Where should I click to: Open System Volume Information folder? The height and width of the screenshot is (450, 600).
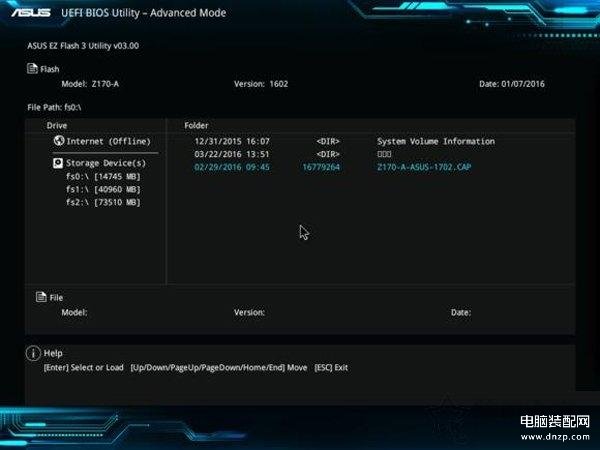pos(436,141)
